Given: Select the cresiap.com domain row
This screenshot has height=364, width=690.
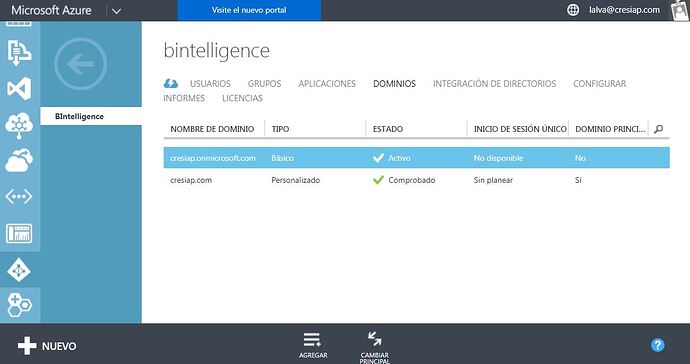Looking at the screenshot, I should [x=416, y=180].
